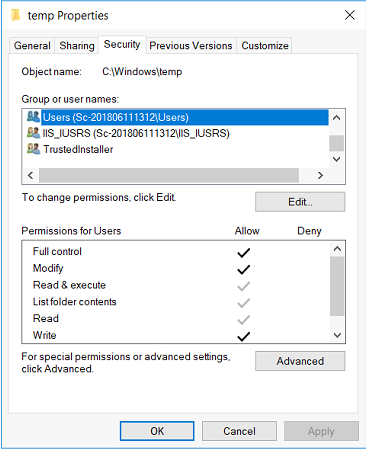Viewport: 366px width, 450px height.
Task: Click the Modify allow checkmark
Action: click(x=244, y=269)
